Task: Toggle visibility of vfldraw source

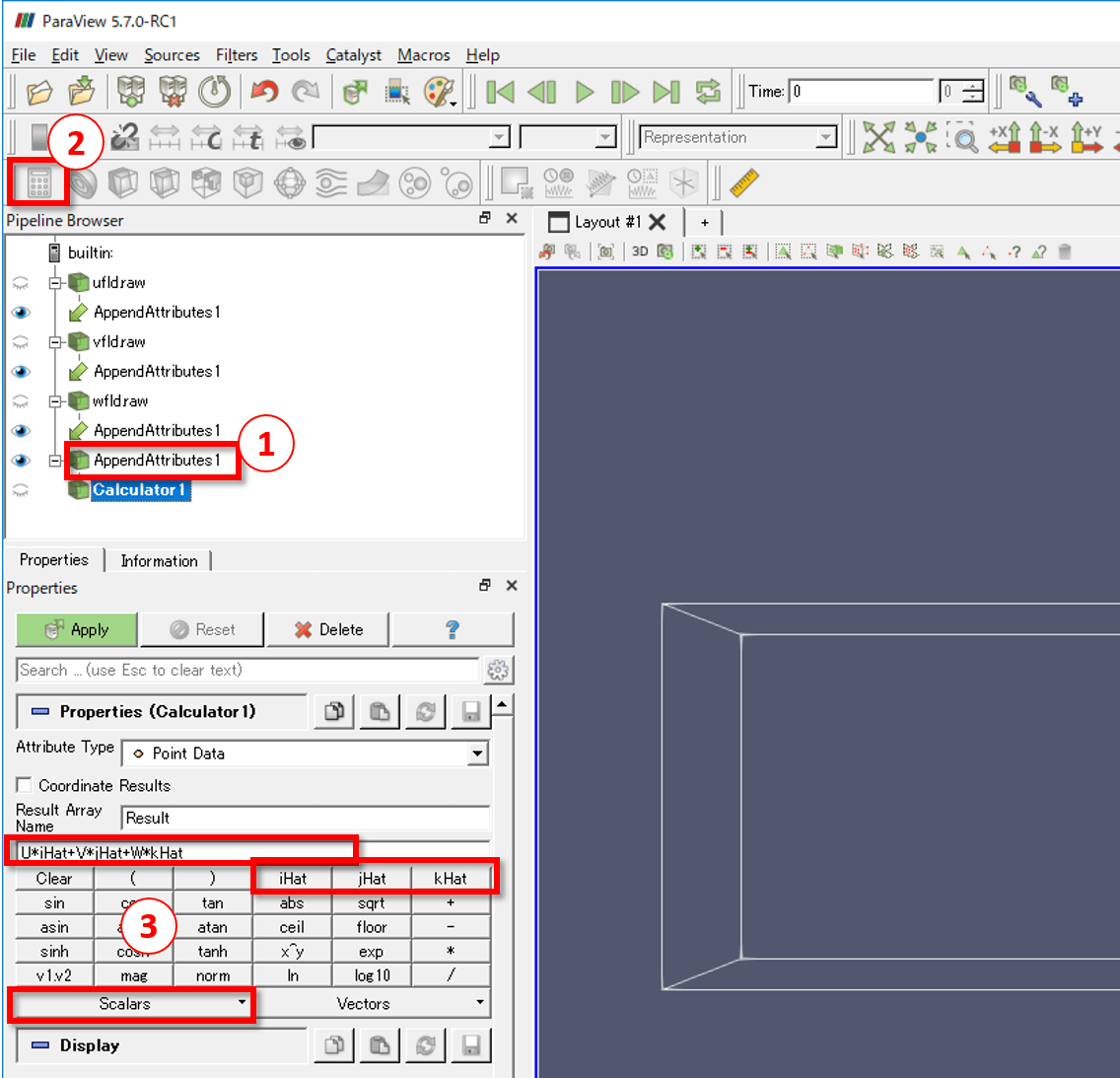Action: coord(21,342)
